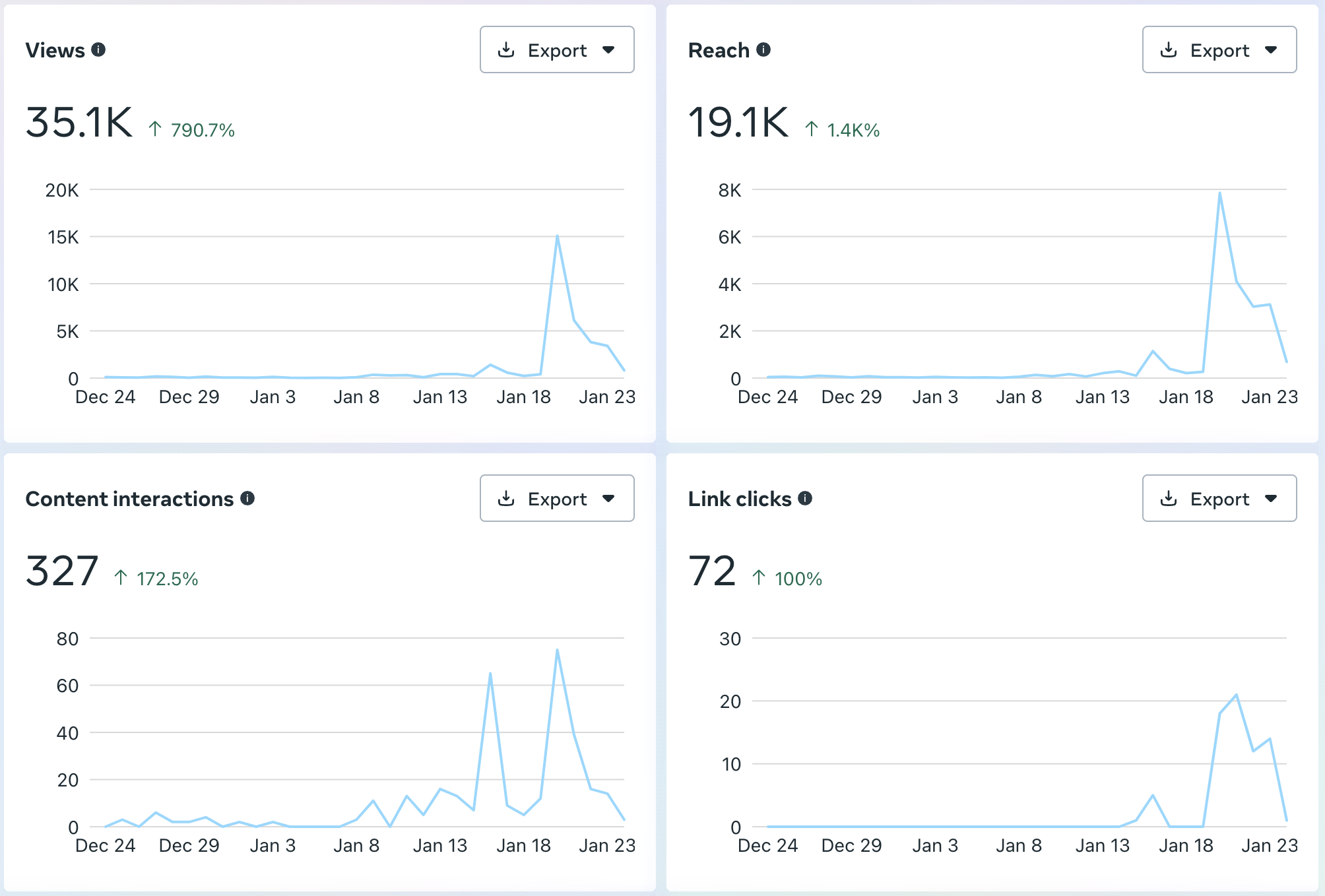Screen dimensions: 1325x896
Task: Click the 327 Content interactions total
Action: [62, 571]
